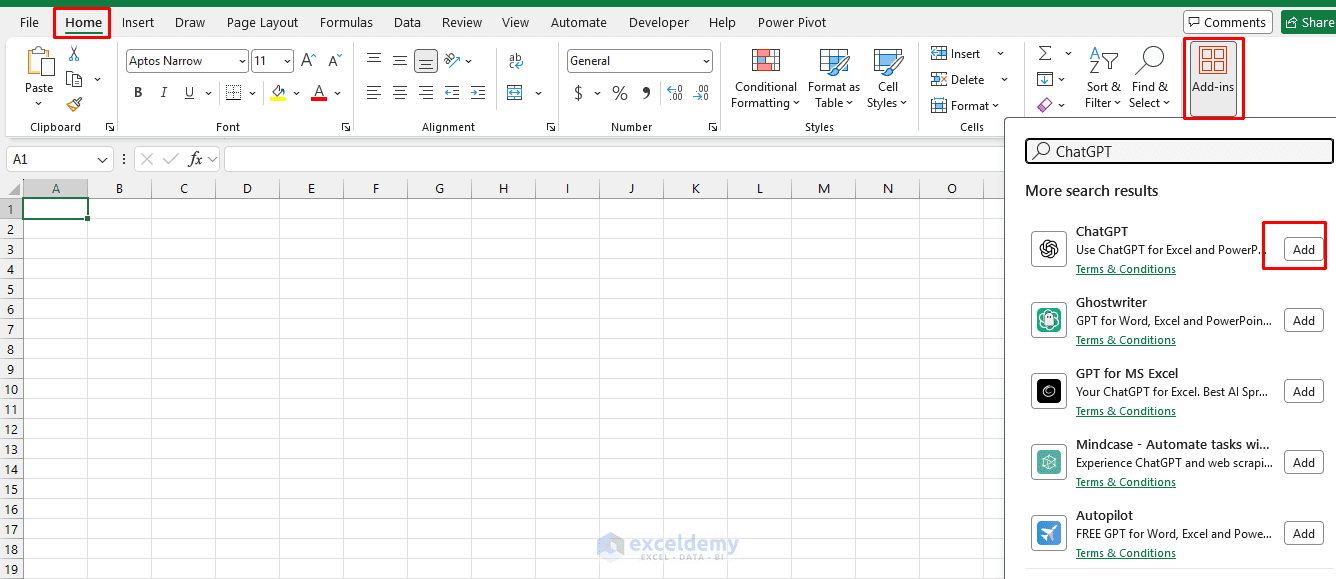Image resolution: width=1336 pixels, height=579 pixels.
Task: Toggle Bold formatting
Action: (x=138, y=93)
